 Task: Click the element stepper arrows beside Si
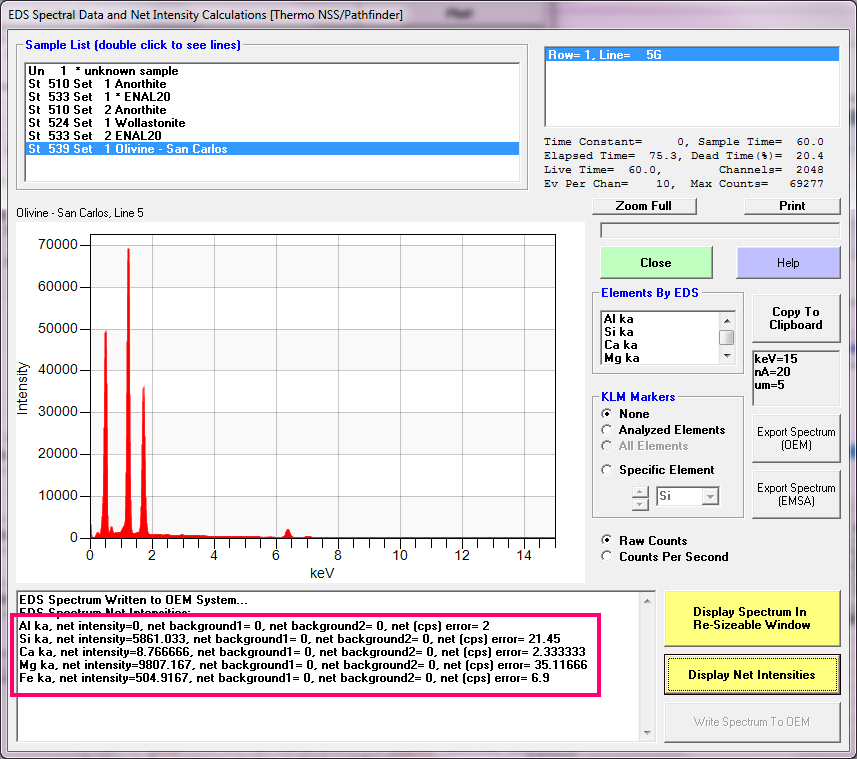[641, 496]
